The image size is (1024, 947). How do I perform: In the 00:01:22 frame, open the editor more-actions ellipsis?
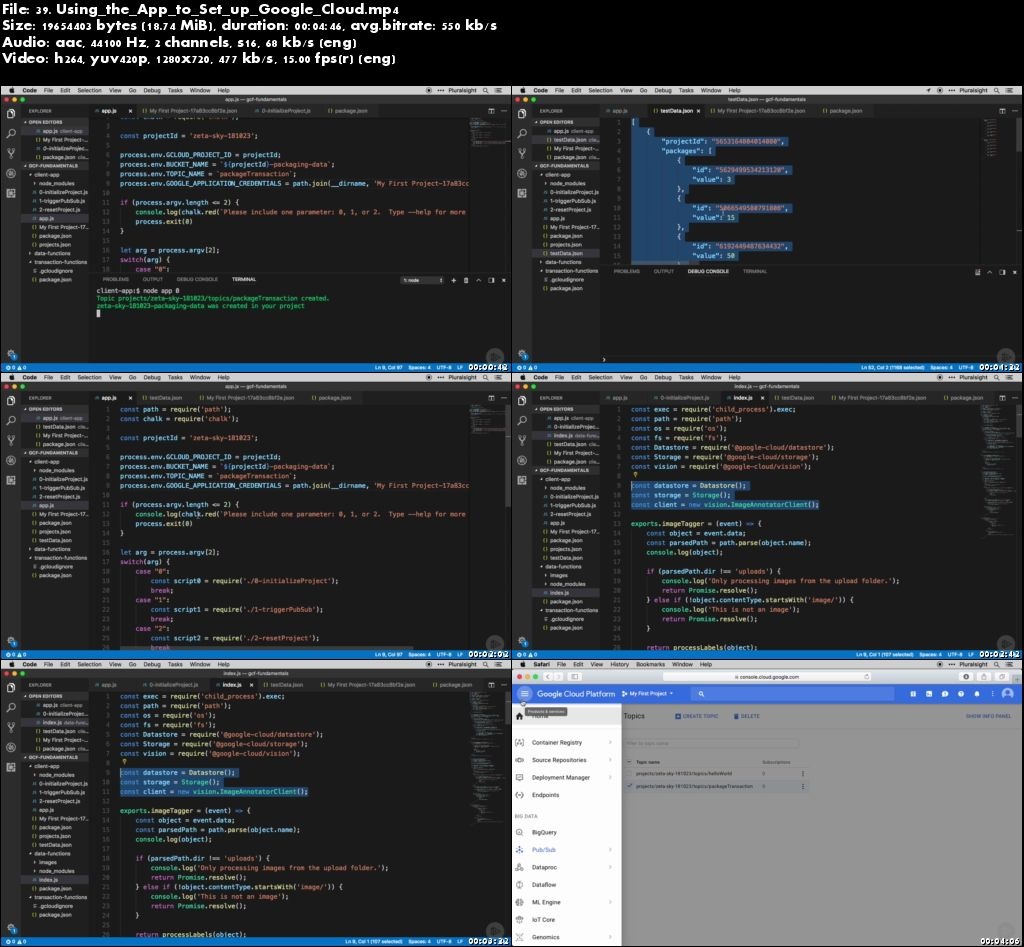(x=1015, y=111)
